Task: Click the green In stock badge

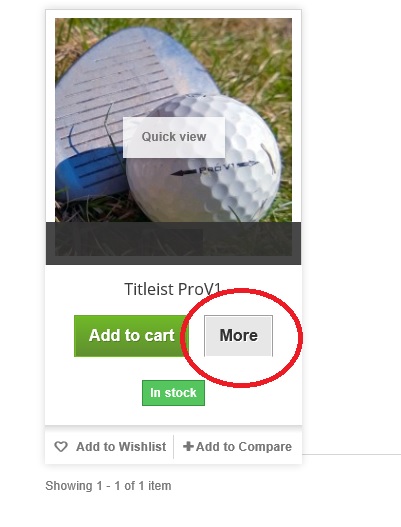Action: (x=173, y=393)
